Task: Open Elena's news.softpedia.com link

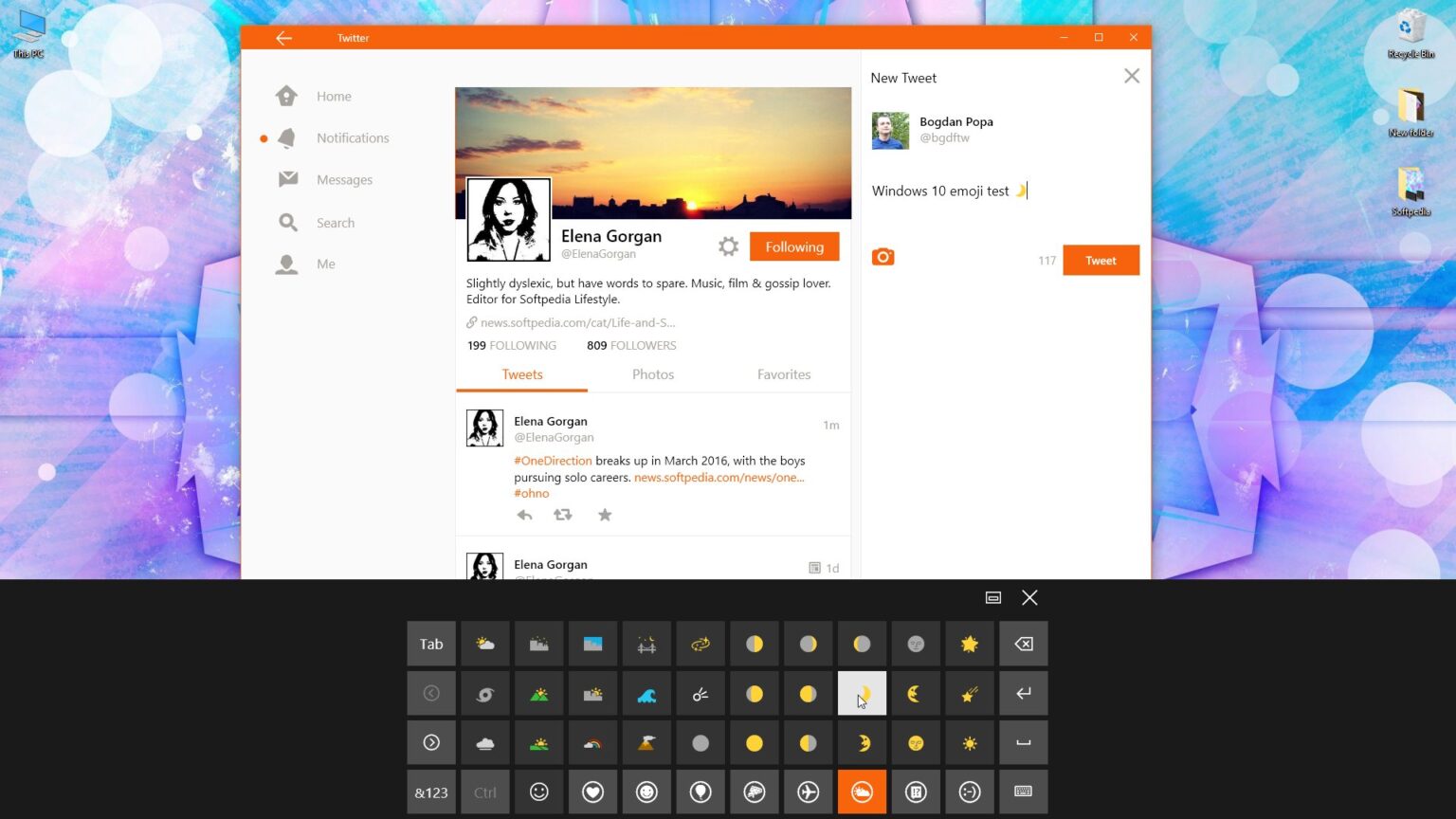Action: tap(576, 322)
